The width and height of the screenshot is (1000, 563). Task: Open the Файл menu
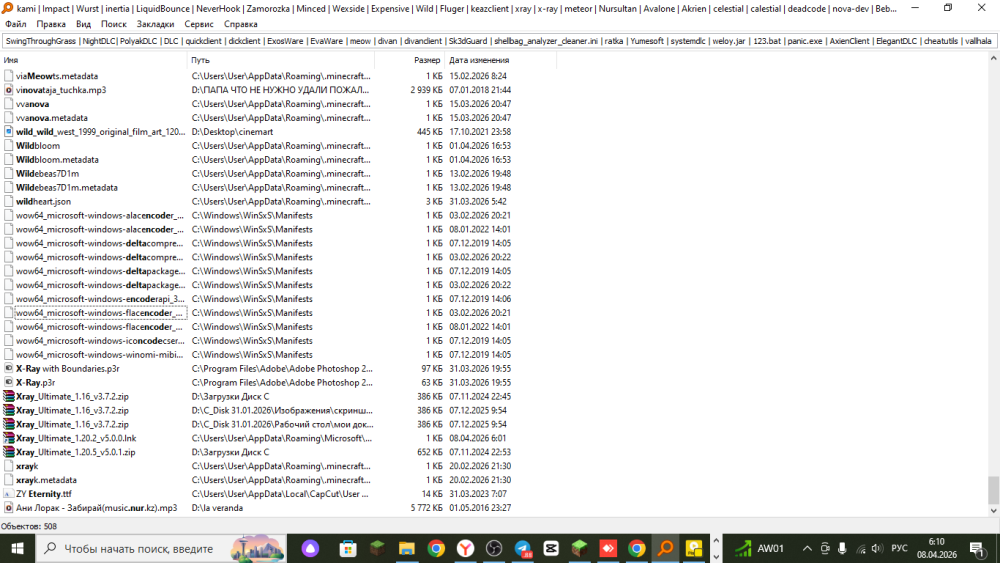[x=16, y=24]
